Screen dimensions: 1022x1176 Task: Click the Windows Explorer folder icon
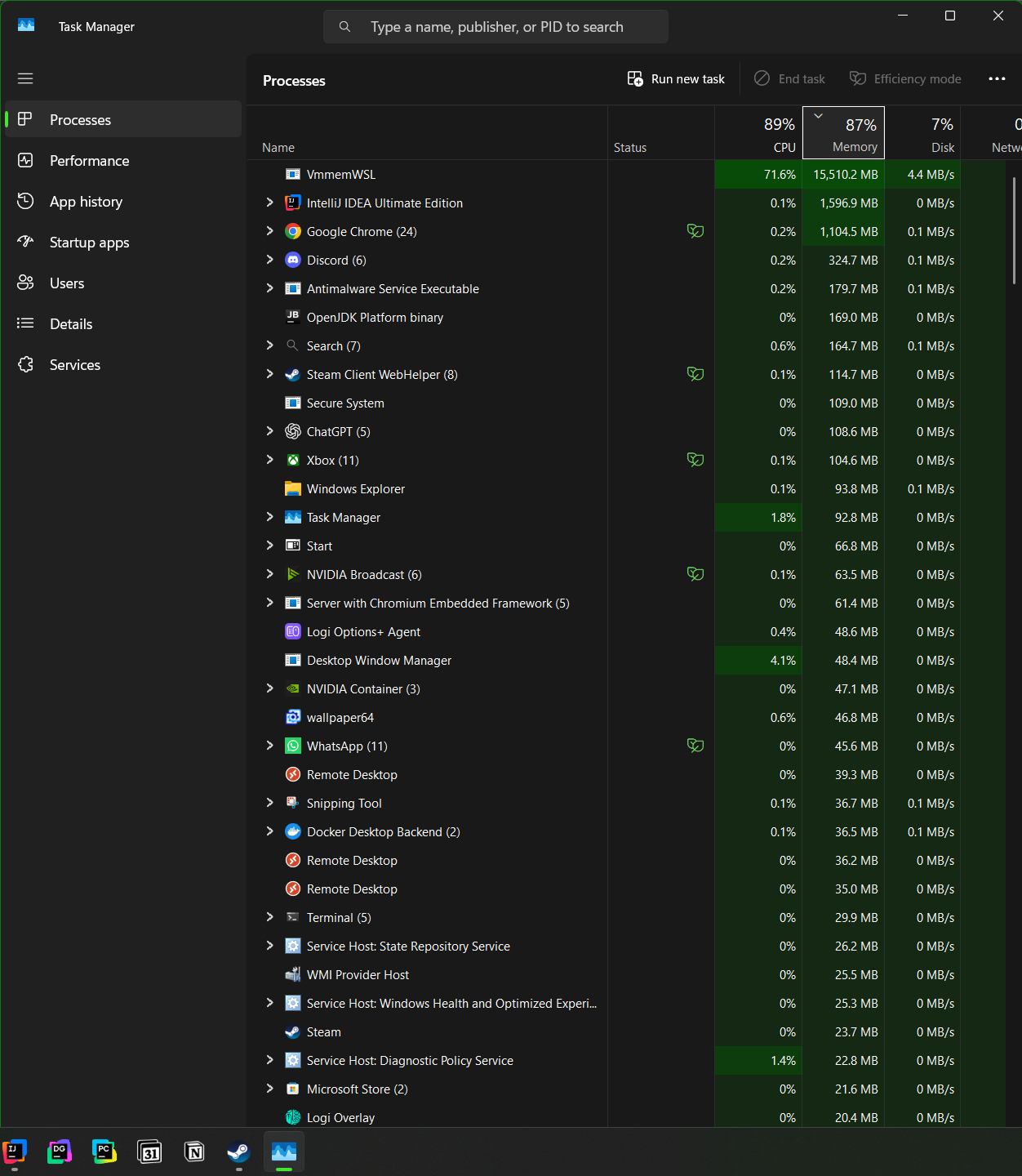[293, 488]
